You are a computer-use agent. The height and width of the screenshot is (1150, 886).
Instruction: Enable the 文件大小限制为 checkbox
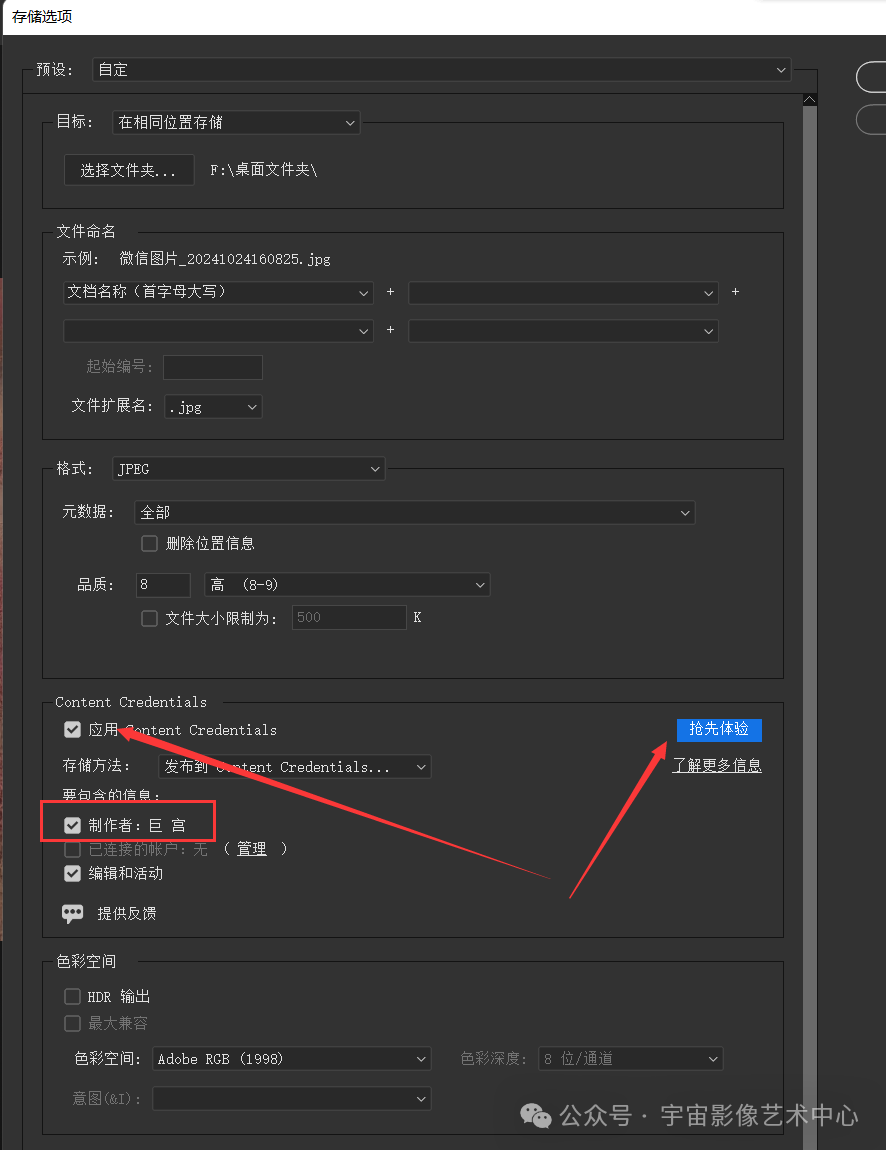click(x=149, y=617)
